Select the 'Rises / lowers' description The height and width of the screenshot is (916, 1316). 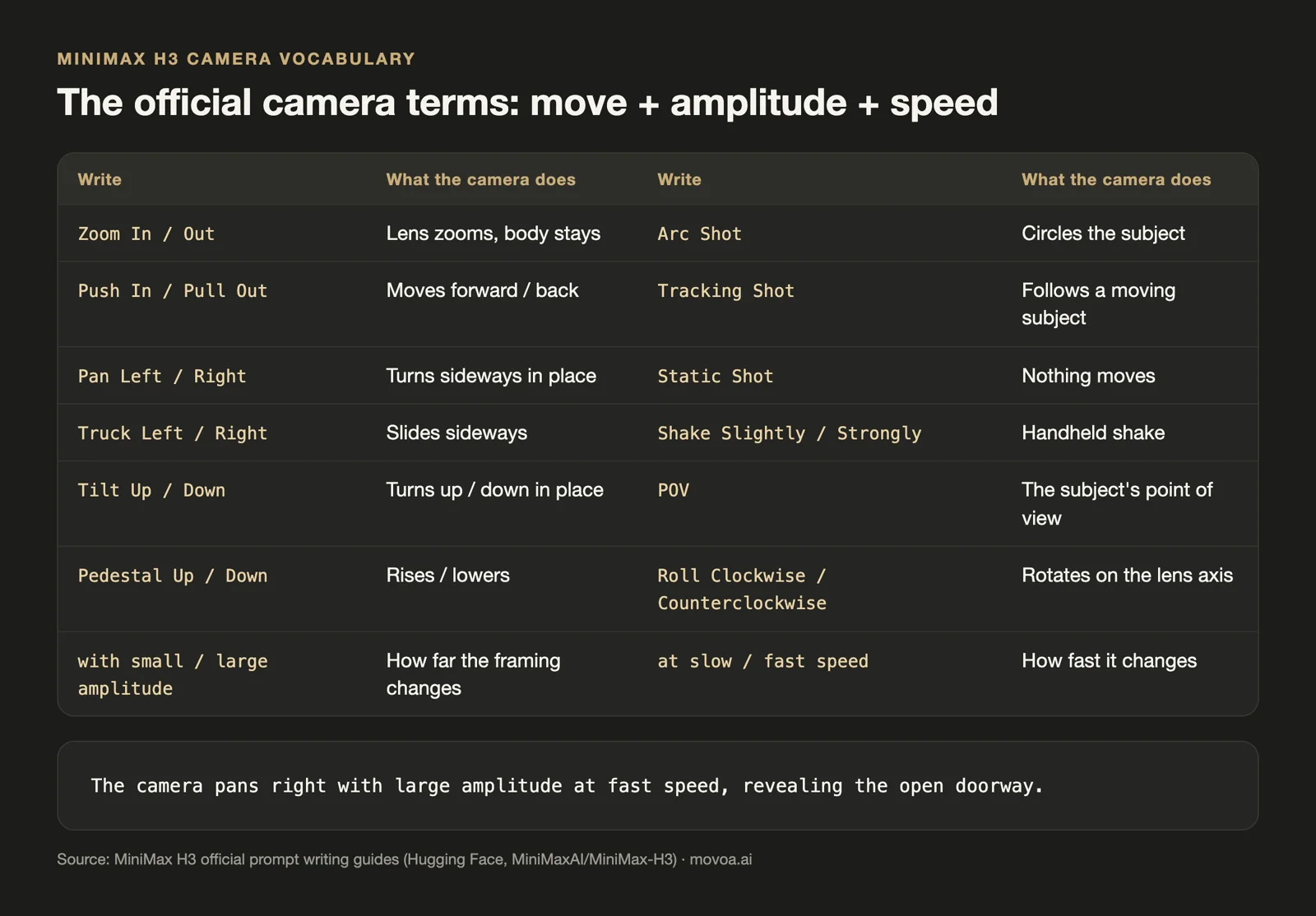[448, 576]
